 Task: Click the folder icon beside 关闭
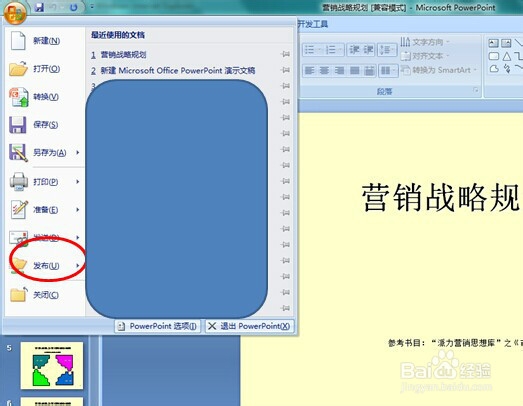click(x=19, y=295)
